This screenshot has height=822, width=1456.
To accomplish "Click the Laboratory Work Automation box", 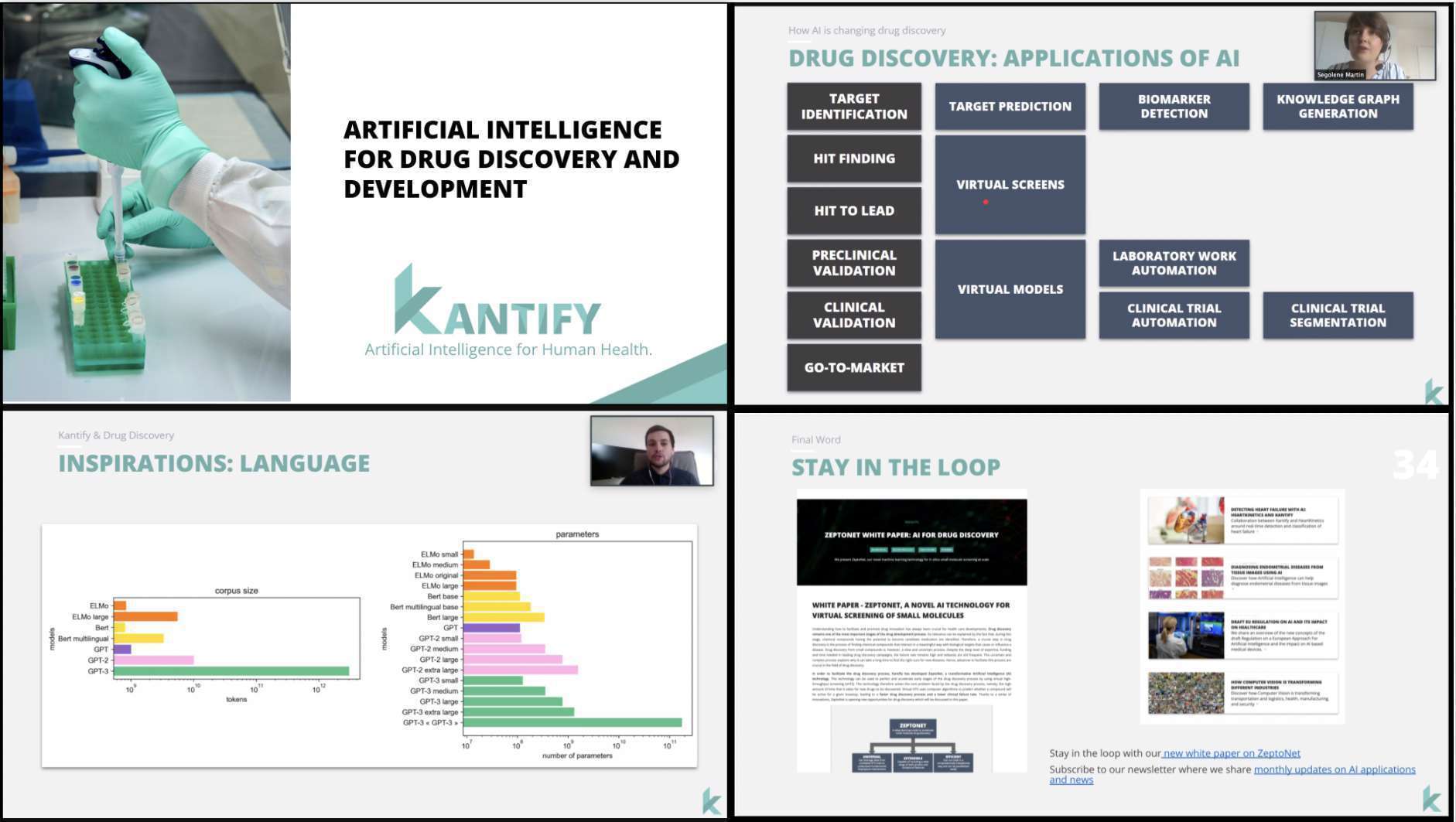I will [x=1174, y=263].
